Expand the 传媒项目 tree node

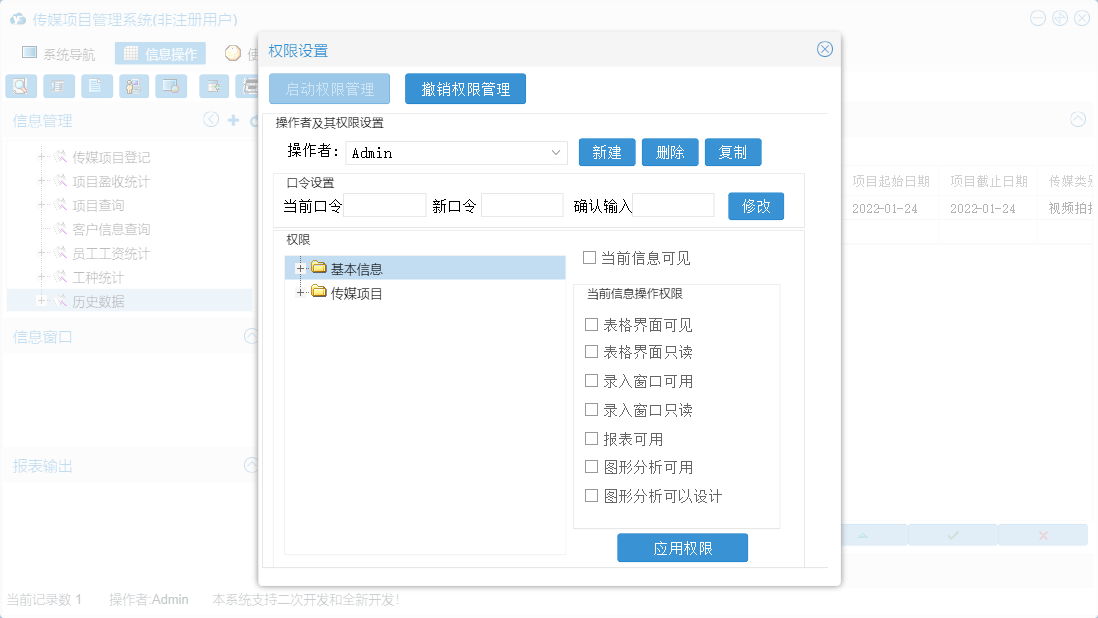[299, 292]
